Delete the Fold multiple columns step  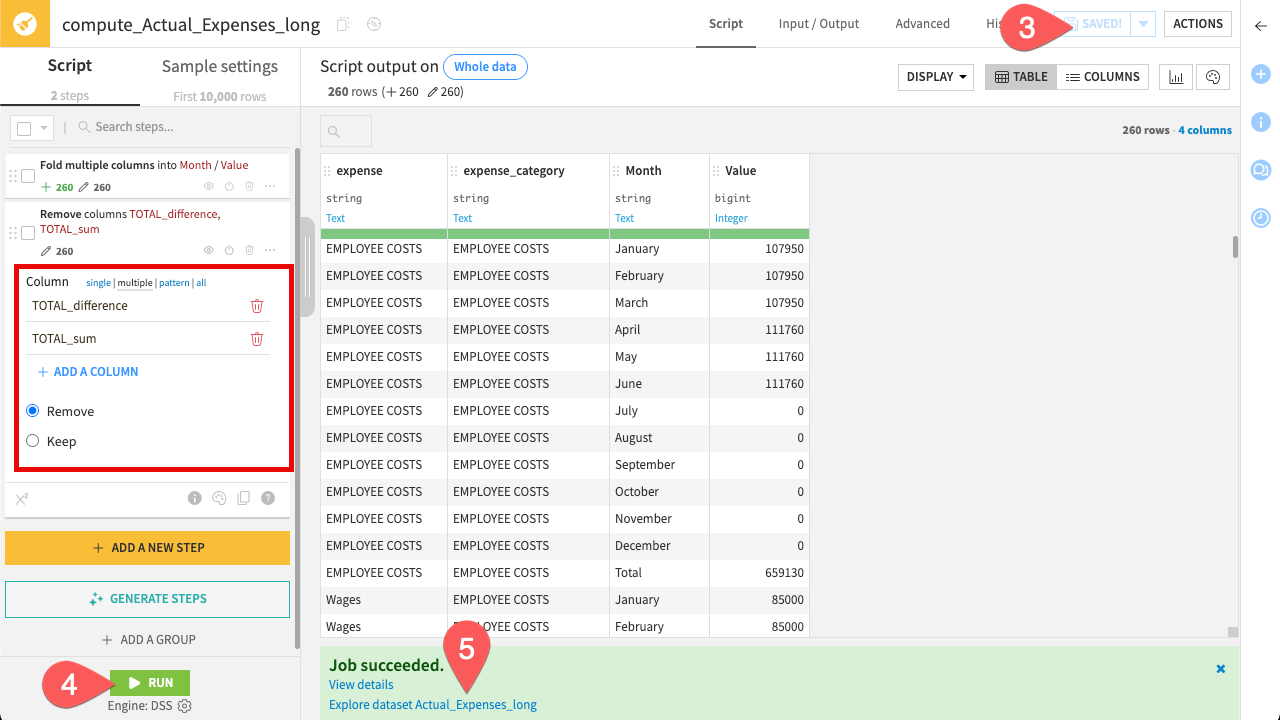[248, 186]
